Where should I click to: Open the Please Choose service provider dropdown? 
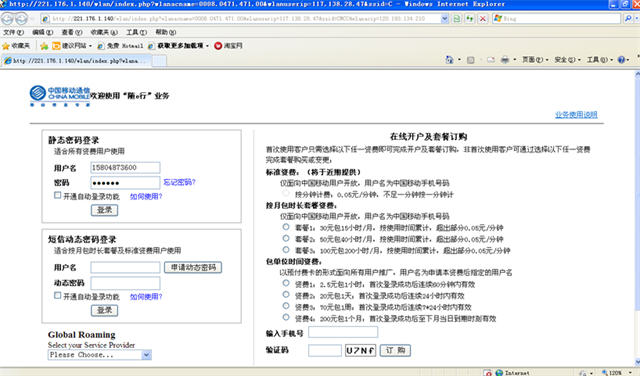pyautogui.click(x=100, y=355)
